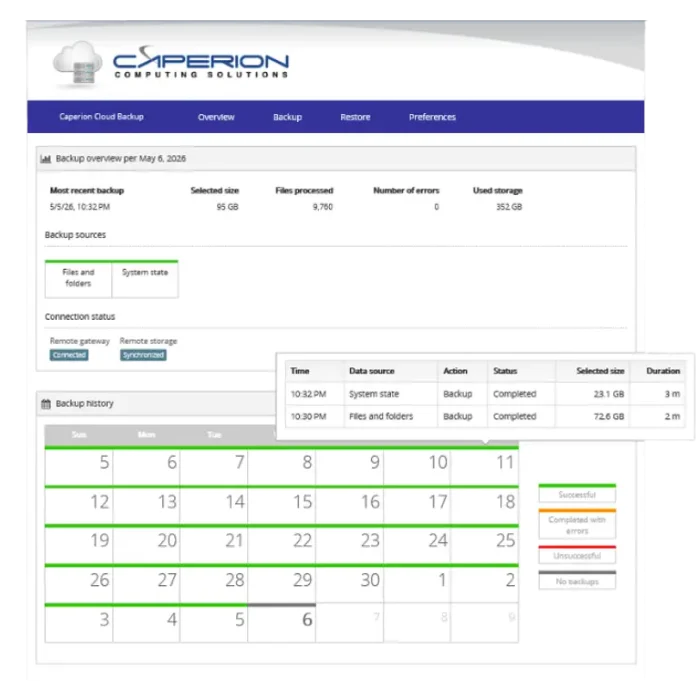Viewport: 700px width, 700px height.
Task: Click the Backup sources heading
Action: (x=75, y=235)
